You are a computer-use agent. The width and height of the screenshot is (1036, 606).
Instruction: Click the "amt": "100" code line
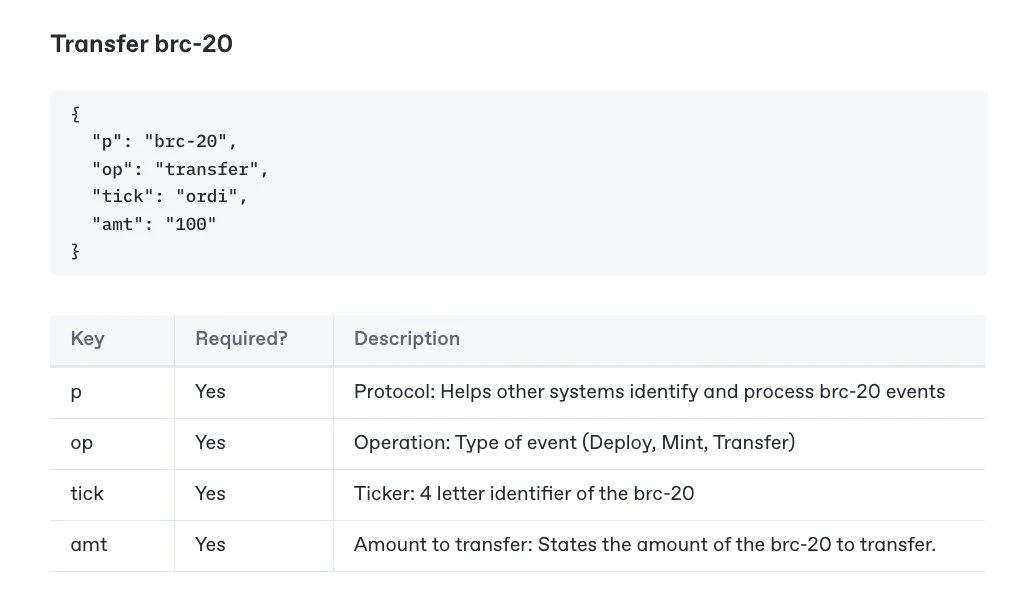point(153,225)
